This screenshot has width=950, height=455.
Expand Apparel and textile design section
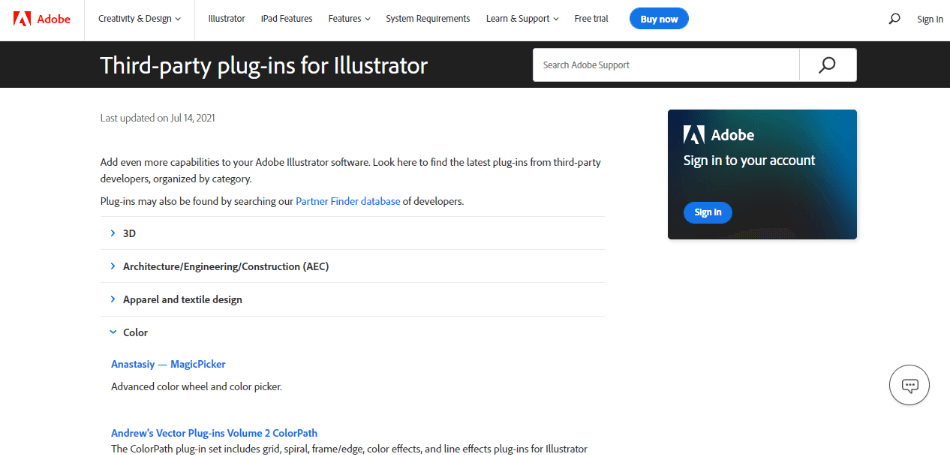tap(353, 299)
